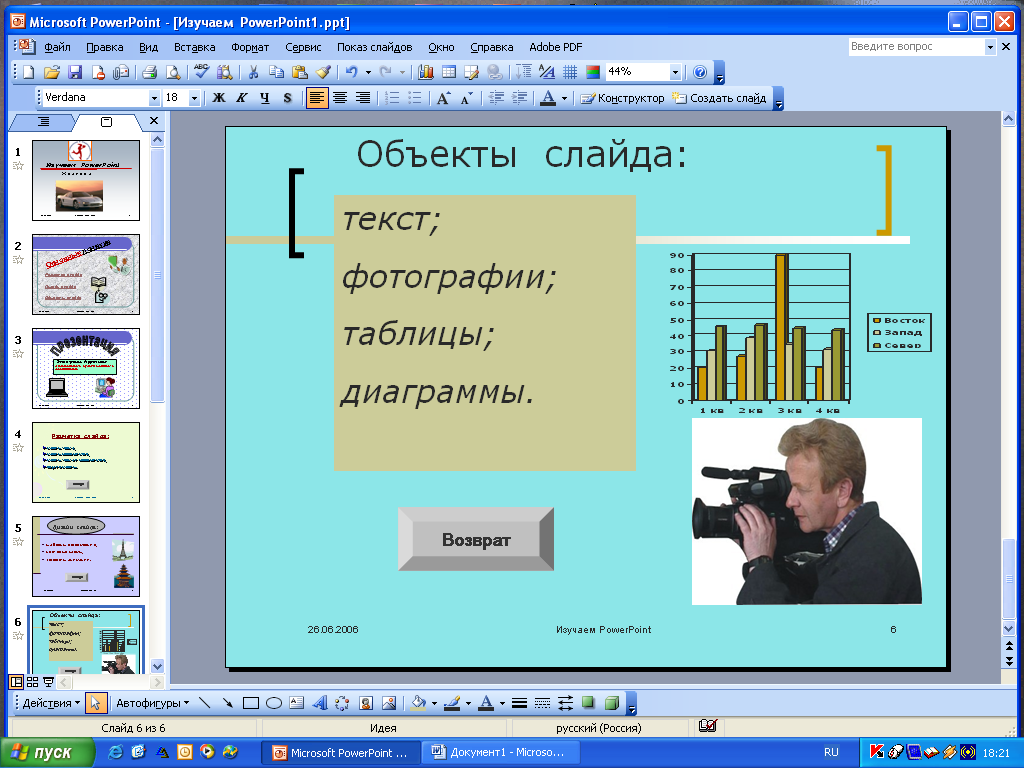Insert WordArt object
Viewport: 1024px width, 768px height.
(319, 703)
